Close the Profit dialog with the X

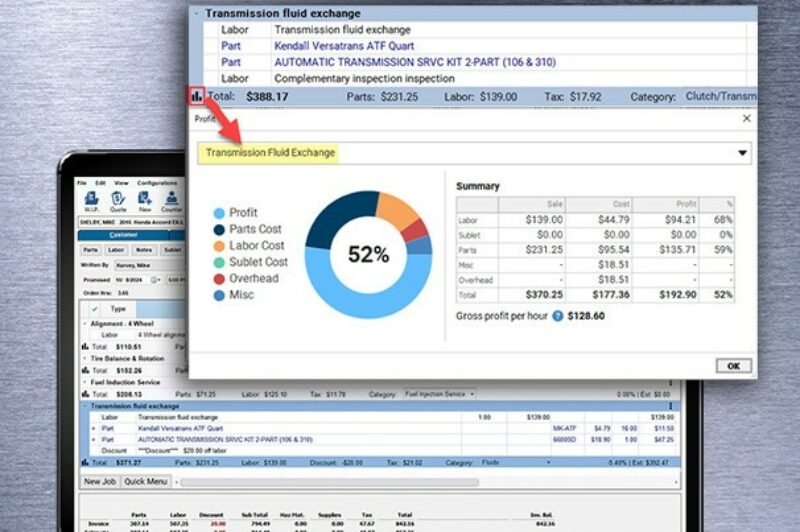click(746, 118)
